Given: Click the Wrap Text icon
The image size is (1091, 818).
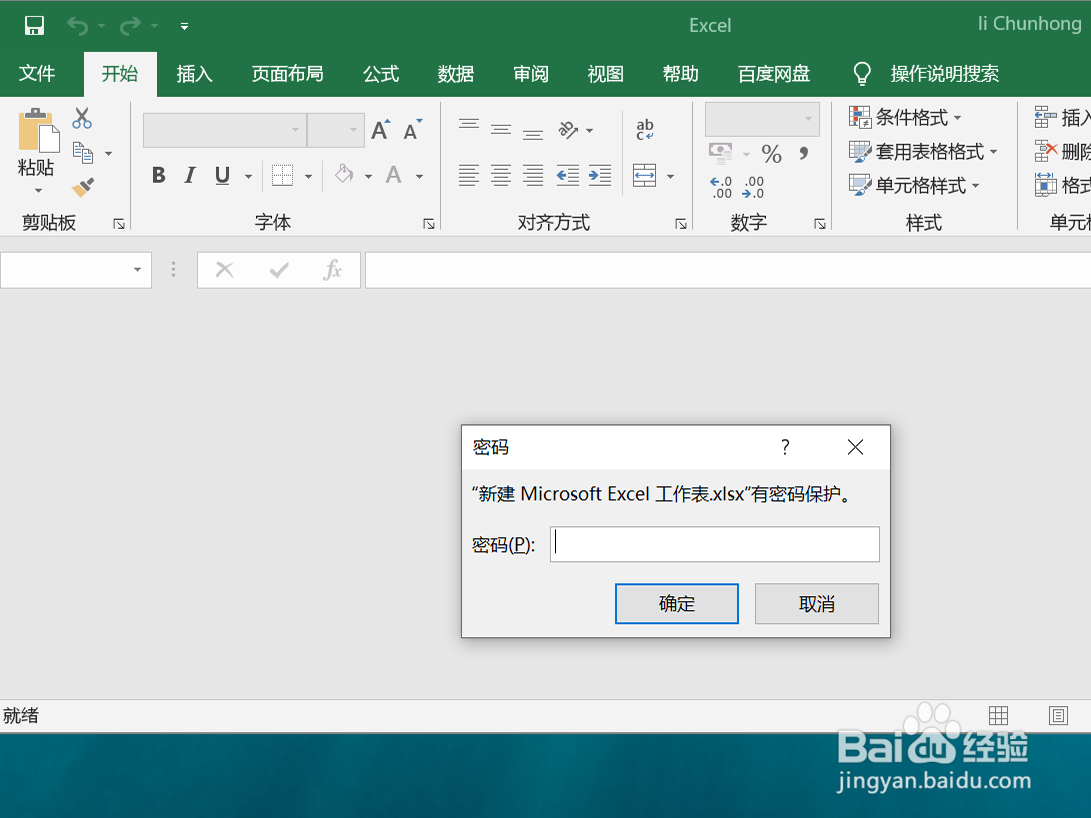Looking at the screenshot, I should coord(645,129).
